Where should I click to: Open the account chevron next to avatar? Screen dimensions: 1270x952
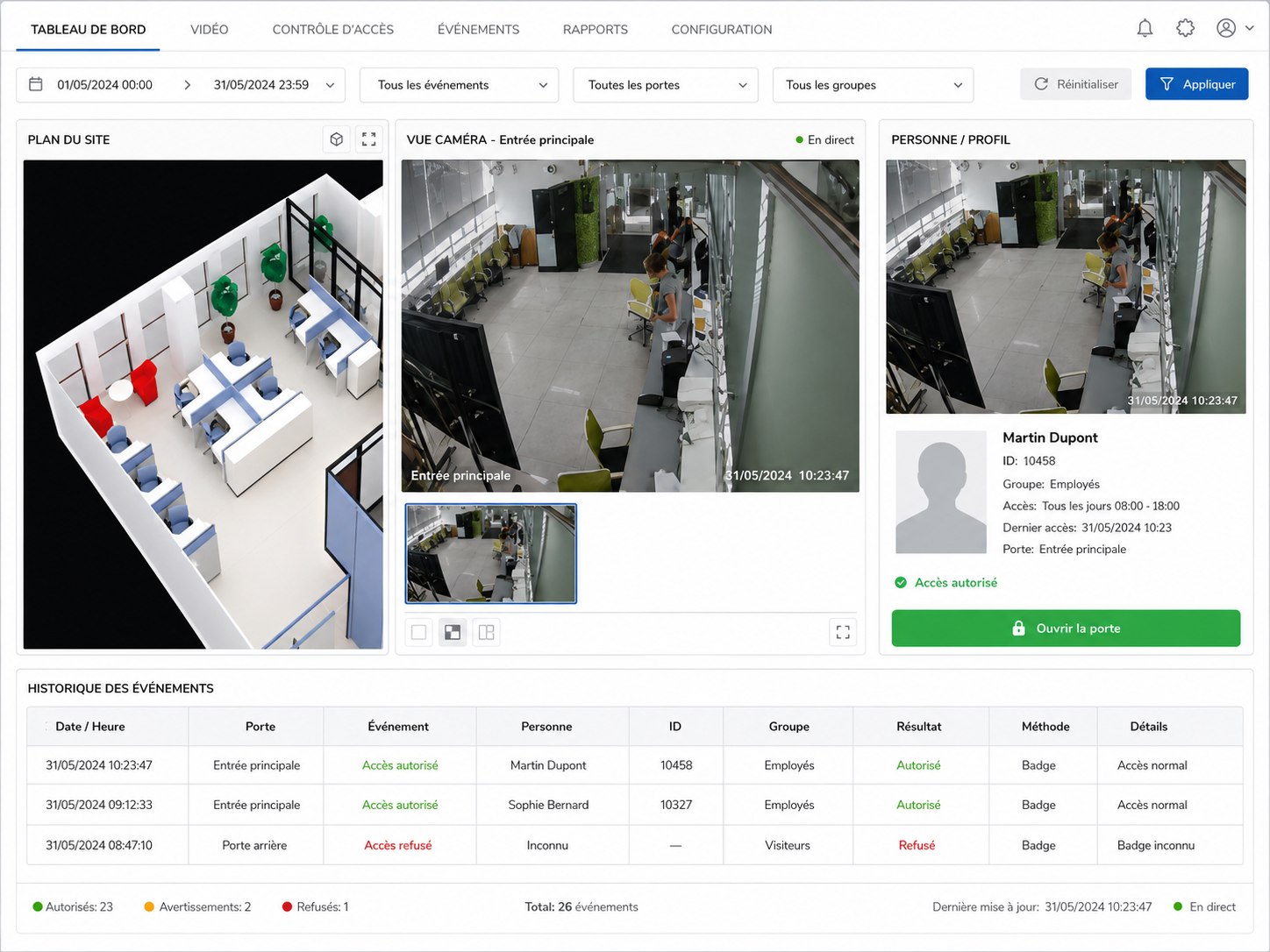coord(1250,28)
